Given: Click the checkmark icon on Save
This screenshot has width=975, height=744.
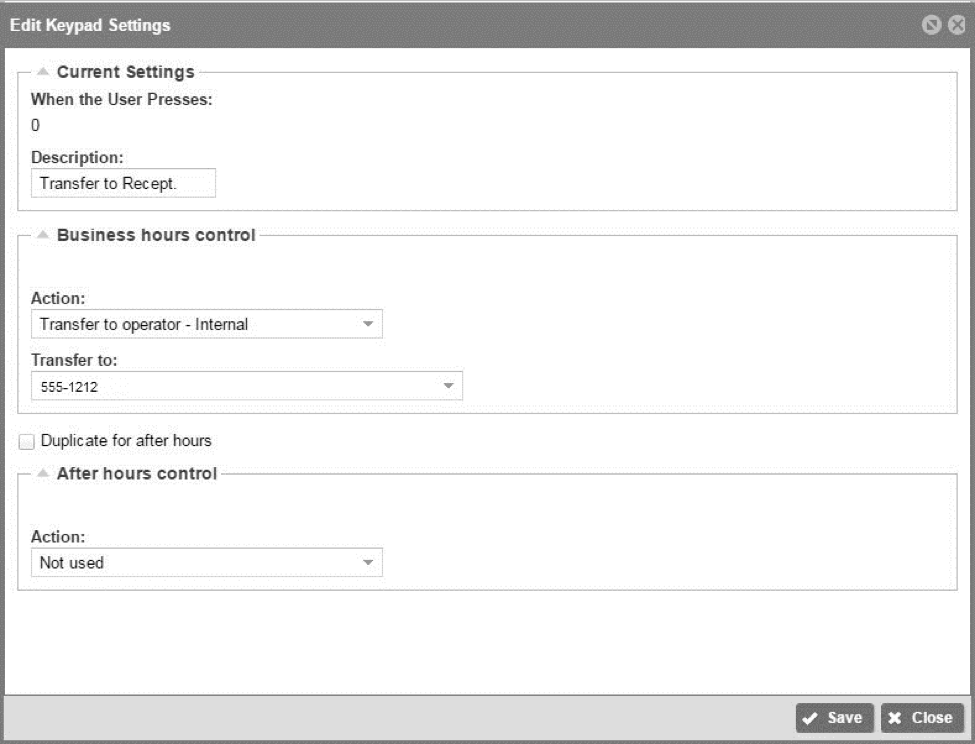Looking at the screenshot, I should (810, 719).
